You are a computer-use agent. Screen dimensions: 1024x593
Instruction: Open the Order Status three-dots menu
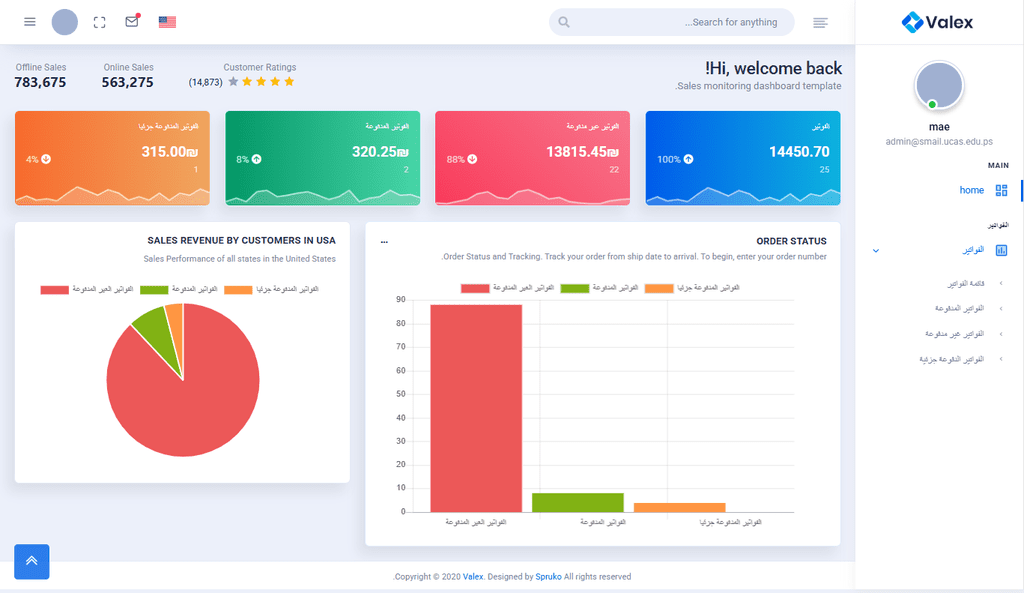(384, 241)
